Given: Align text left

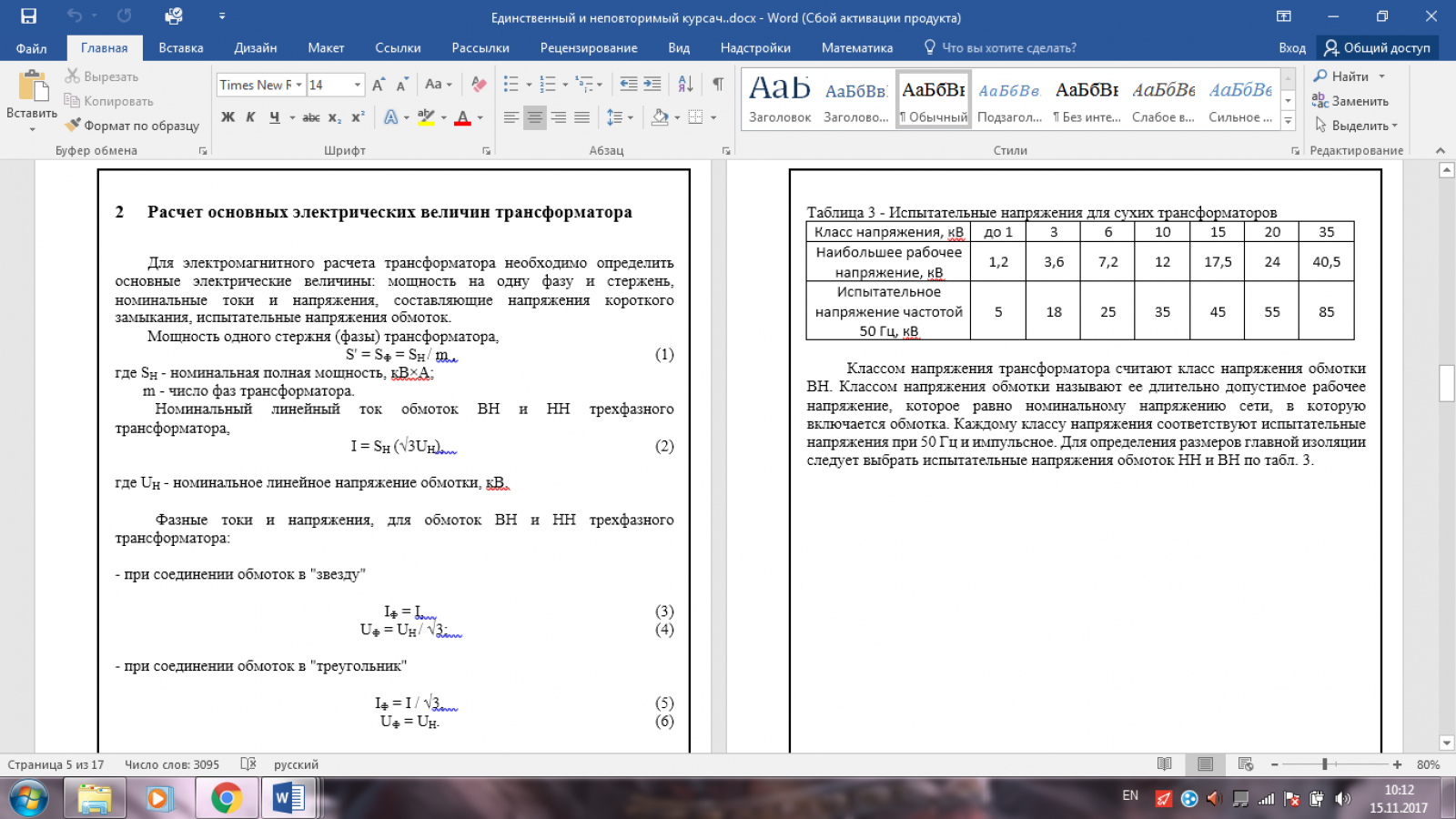Looking at the screenshot, I should [x=511, y=117].
